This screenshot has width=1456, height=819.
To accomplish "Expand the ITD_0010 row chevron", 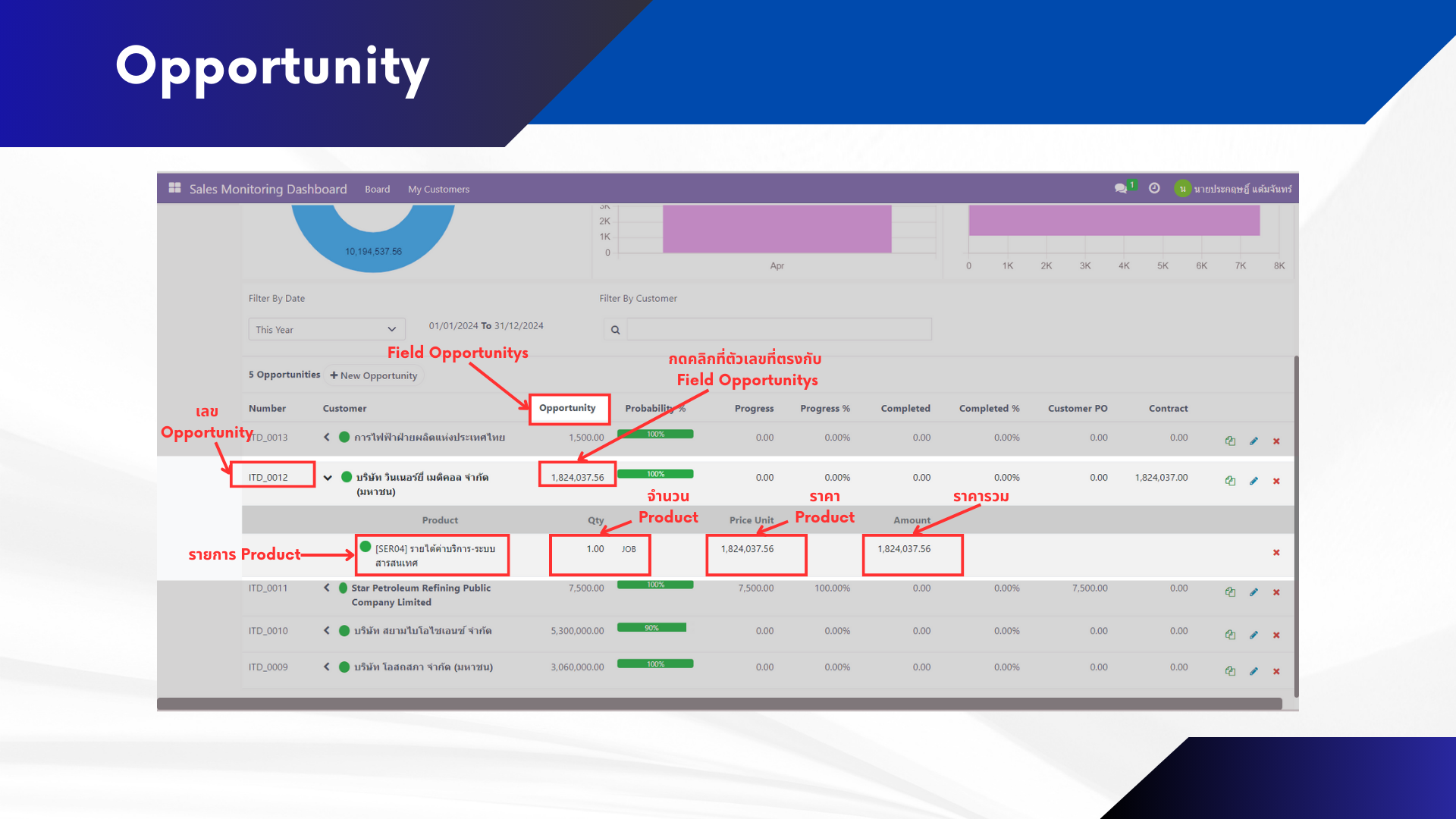I will tap(327, 631).
